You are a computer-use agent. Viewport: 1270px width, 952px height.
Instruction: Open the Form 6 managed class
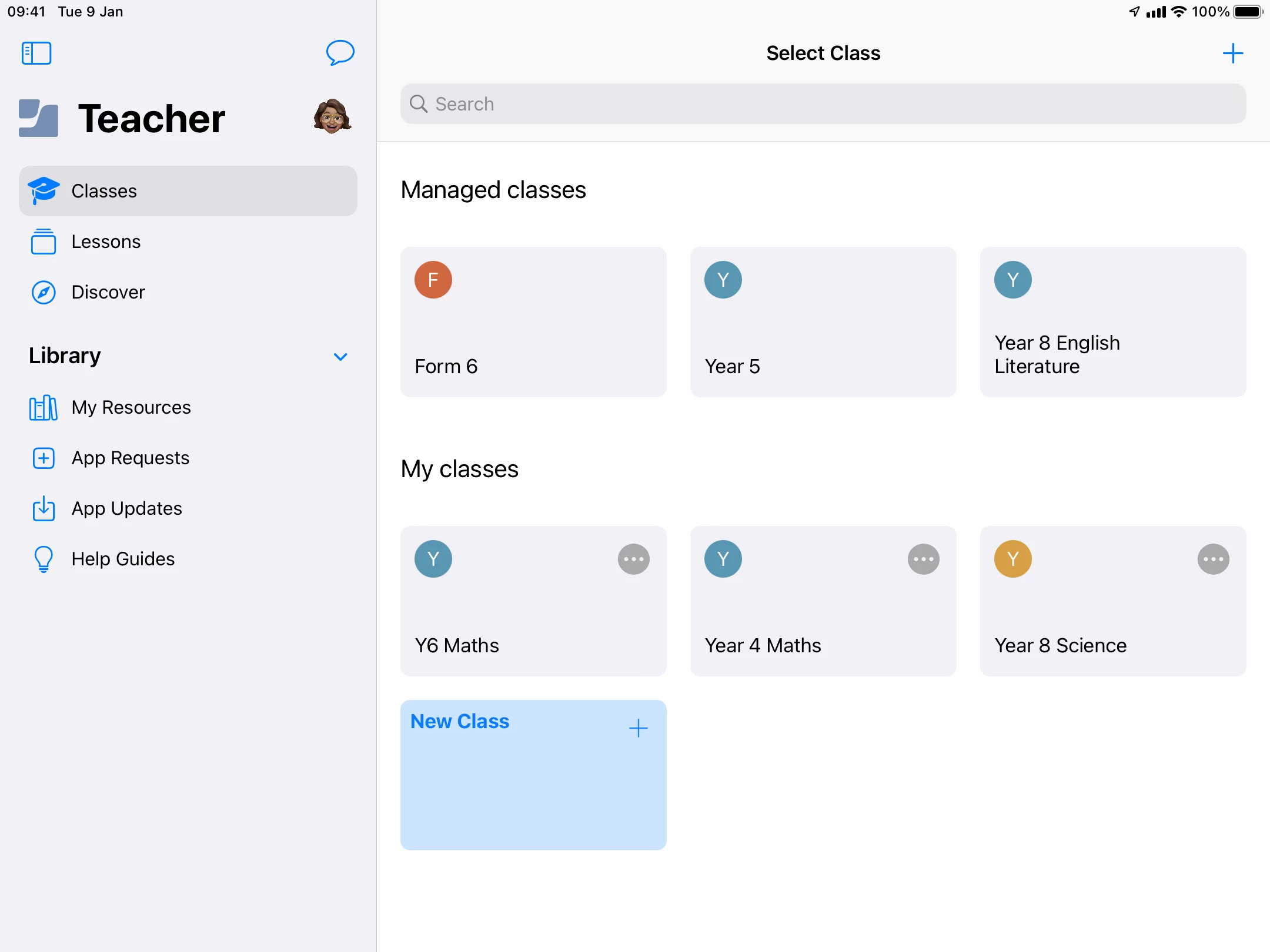coord(533,322)
